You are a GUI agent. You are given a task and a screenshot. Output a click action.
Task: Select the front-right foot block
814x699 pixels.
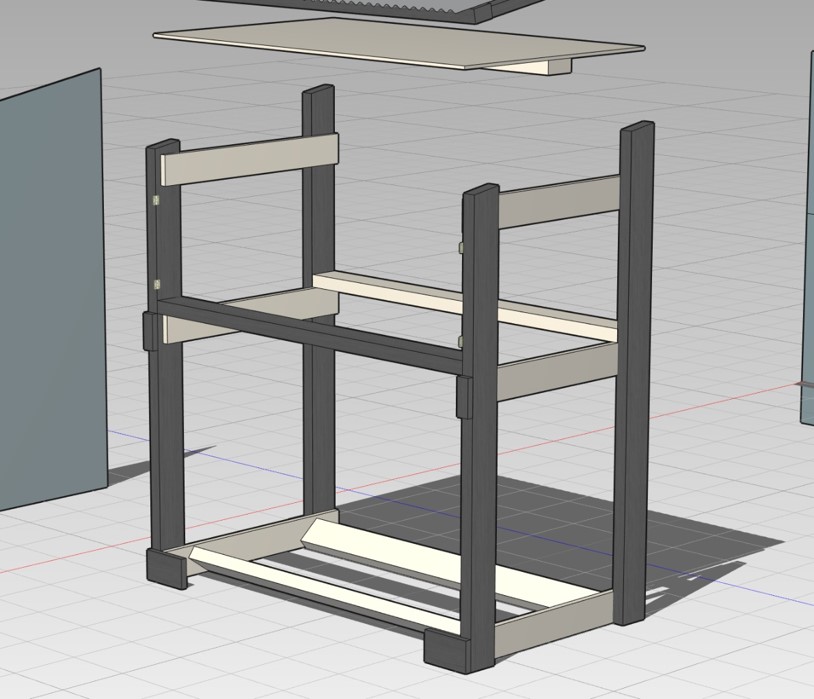(x=459, y=650)
